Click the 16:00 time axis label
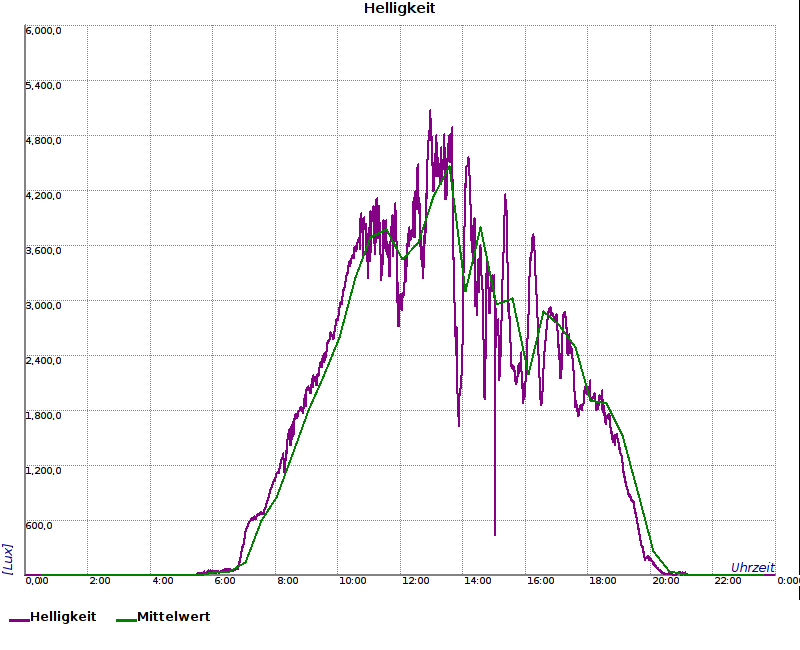 [x=540, y=581]
